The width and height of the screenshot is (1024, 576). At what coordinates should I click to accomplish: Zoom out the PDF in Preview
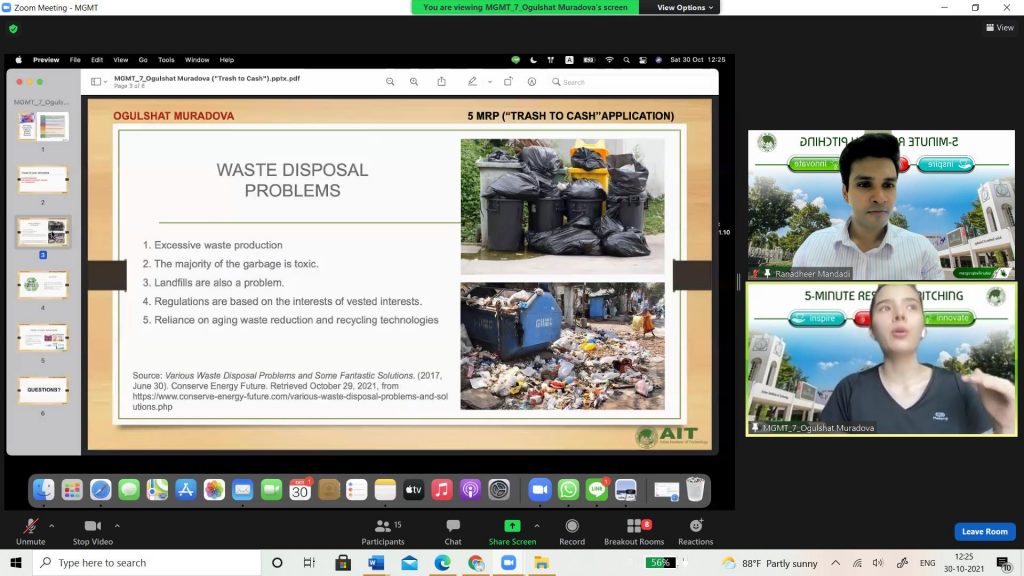(390, 82)
